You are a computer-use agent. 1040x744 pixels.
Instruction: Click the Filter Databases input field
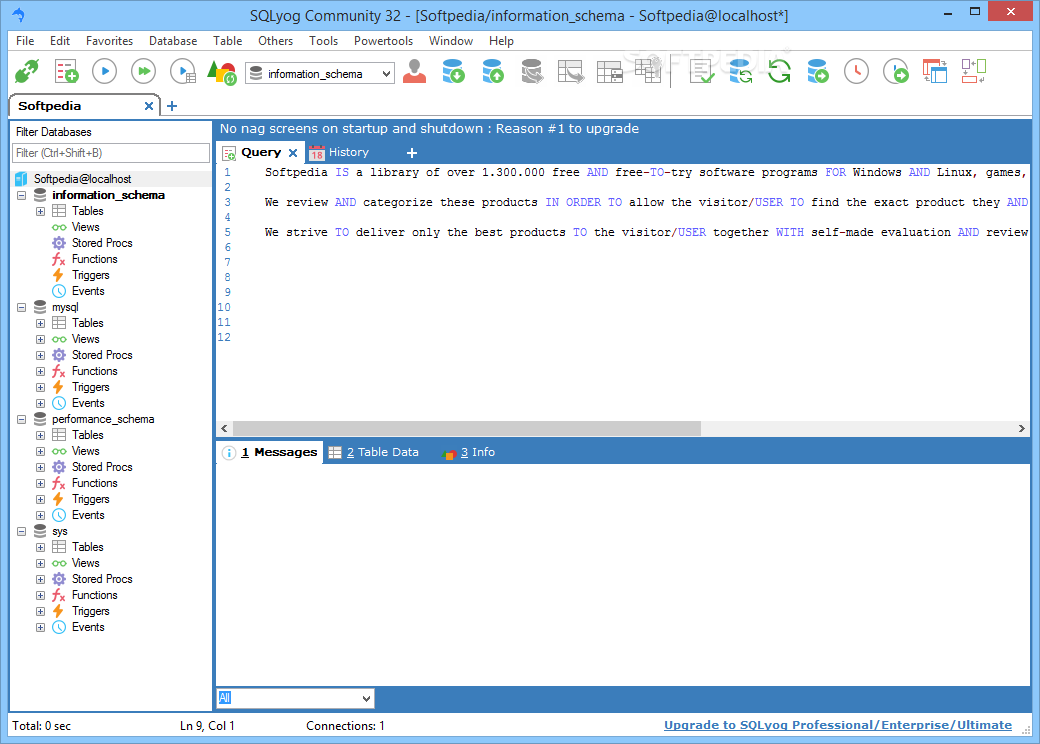[111, 153]
